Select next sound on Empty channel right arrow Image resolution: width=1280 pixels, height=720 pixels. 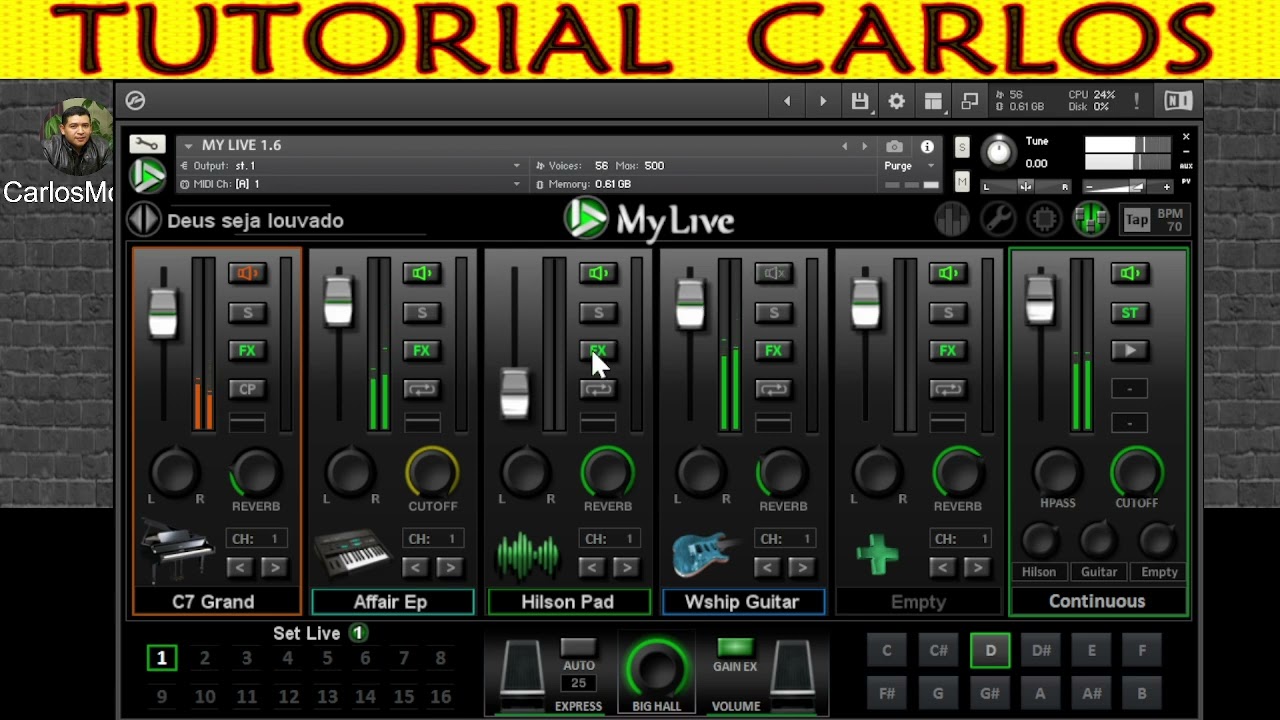click(977, 567)
